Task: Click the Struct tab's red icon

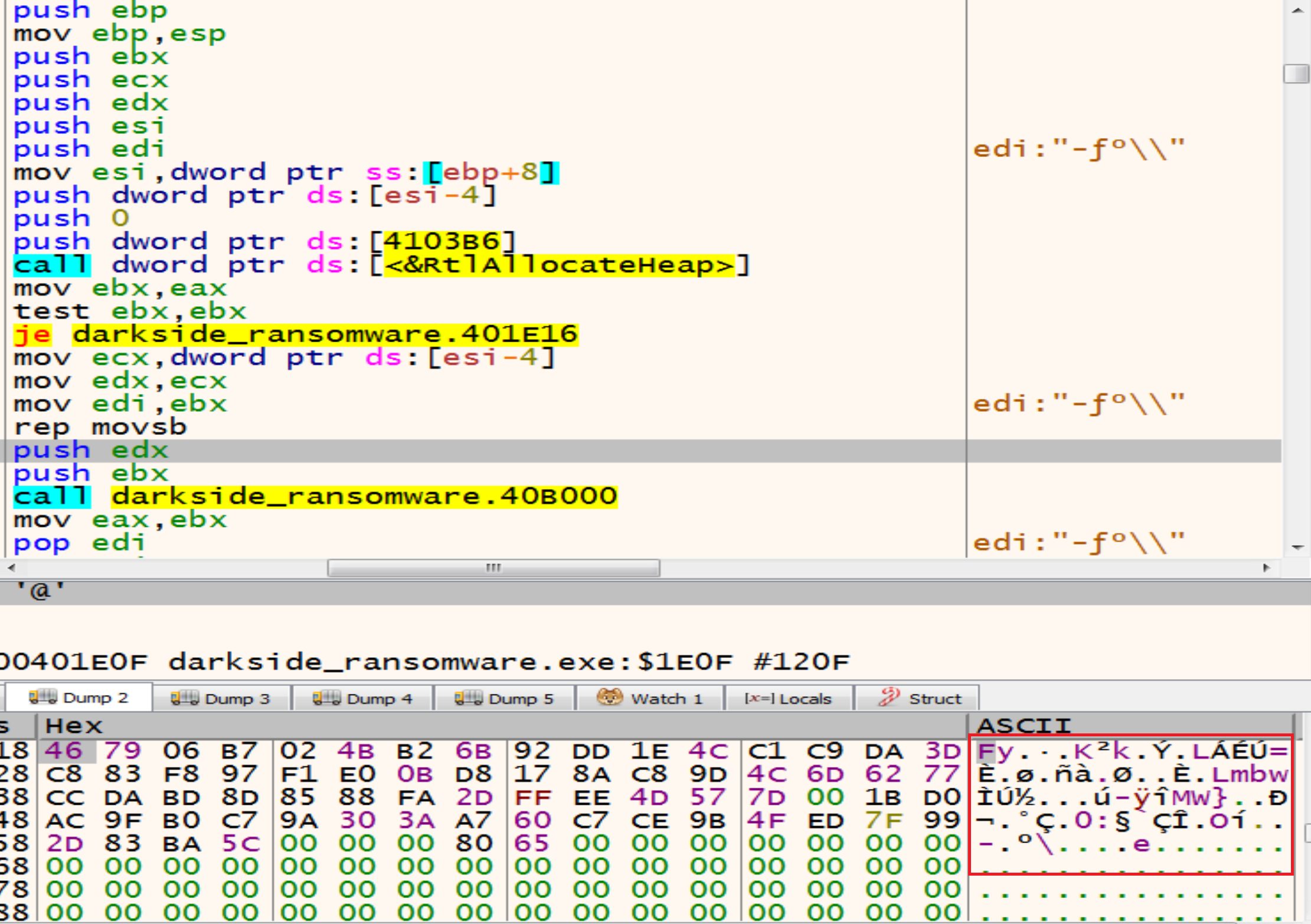Action: [x=889, y=697]
